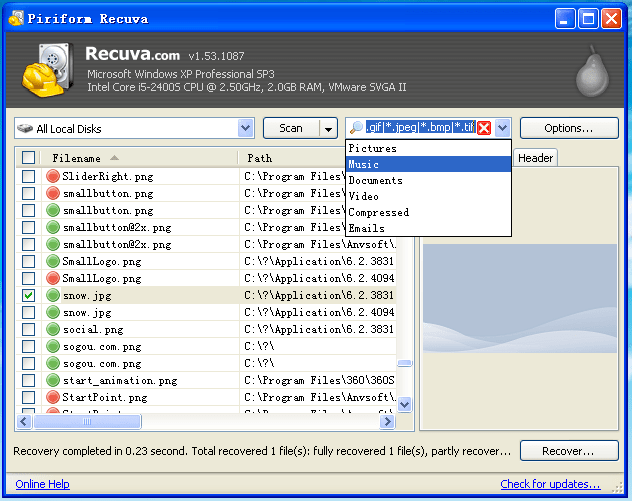This screenshot has height=501, width=632.
Task: Click the red X clear filter icon
Action: tap(484, 128)
